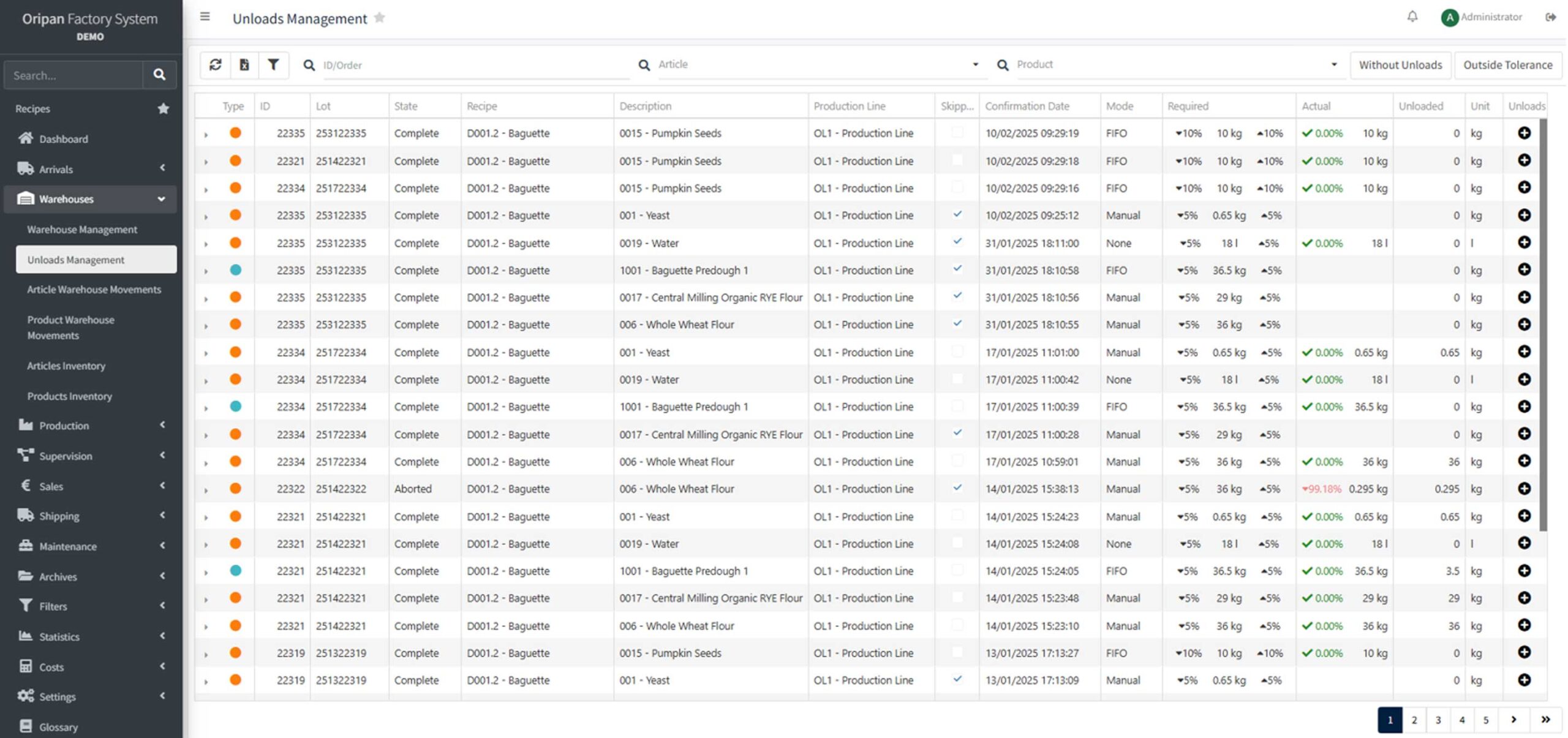Toggle Skipped checkbox on row 17/01/2025 11:00:28
Viewport: 1568px width, 738px height.
tap(957, 433)
